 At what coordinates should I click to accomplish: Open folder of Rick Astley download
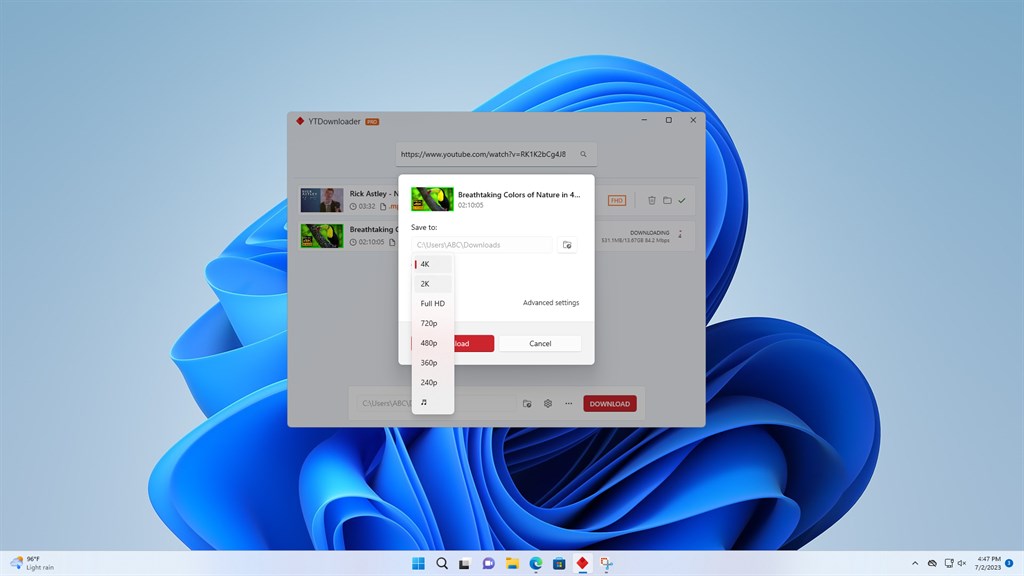point(667,200)
